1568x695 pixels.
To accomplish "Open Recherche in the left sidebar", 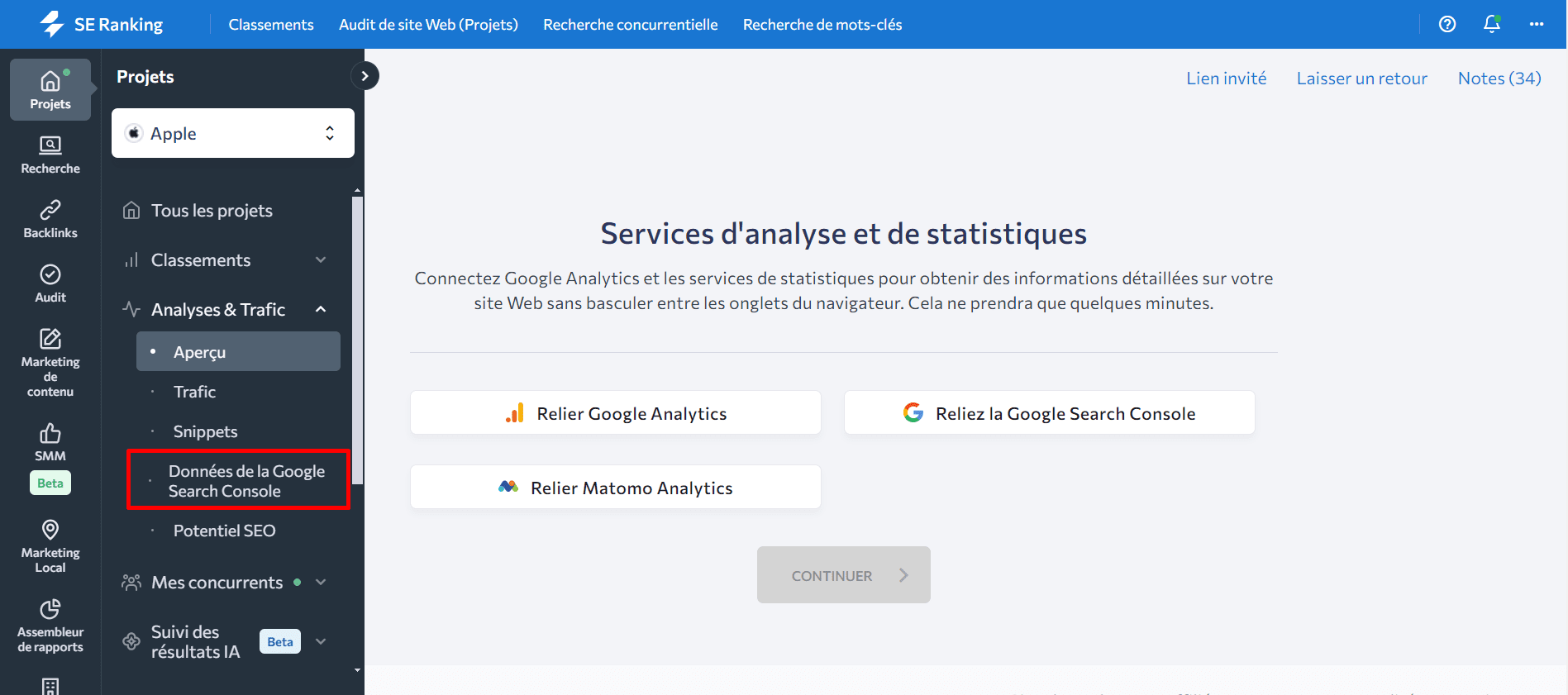I will click(50, 155).
